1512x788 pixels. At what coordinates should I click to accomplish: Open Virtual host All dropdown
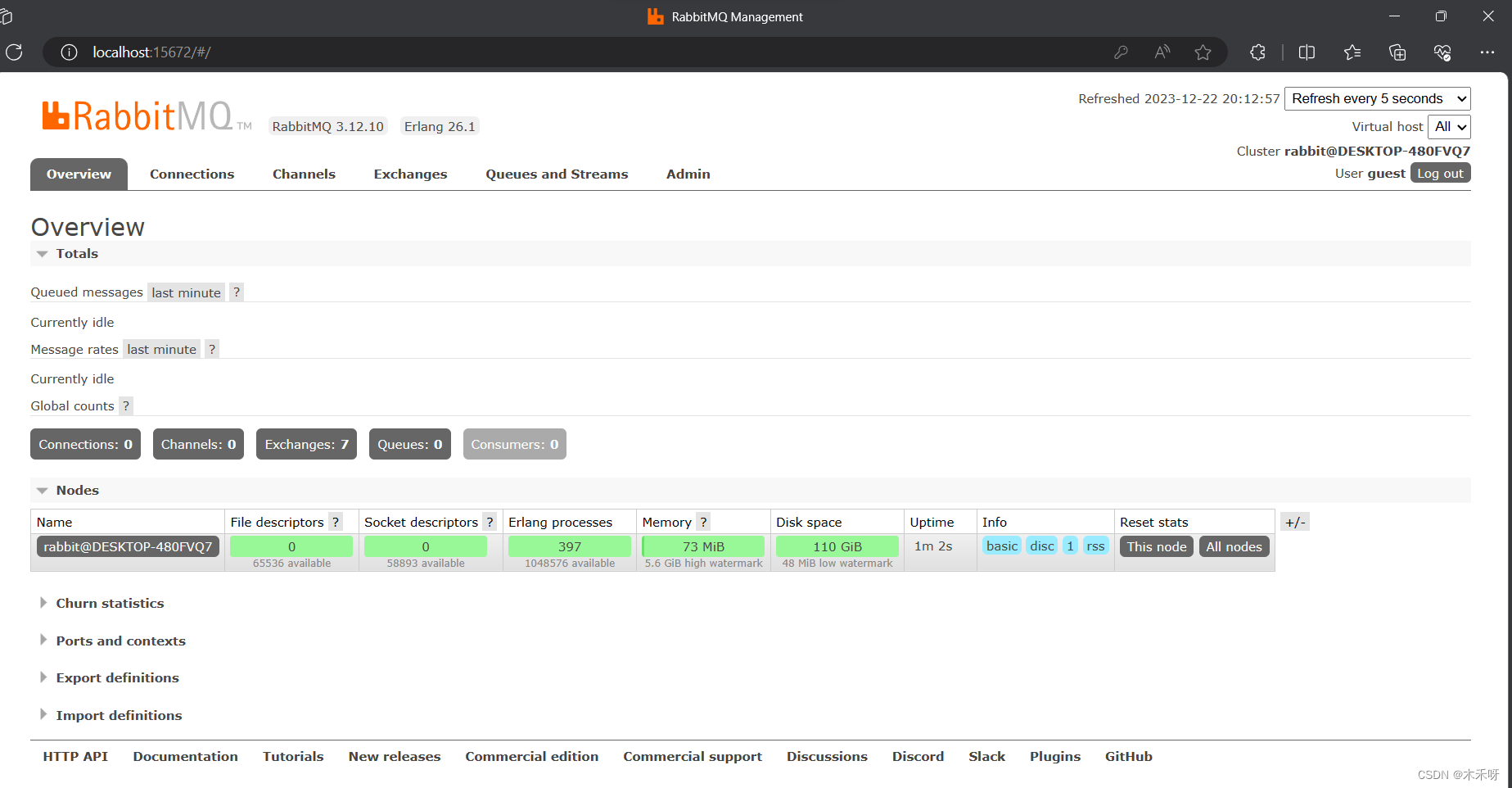[1450, 127]
